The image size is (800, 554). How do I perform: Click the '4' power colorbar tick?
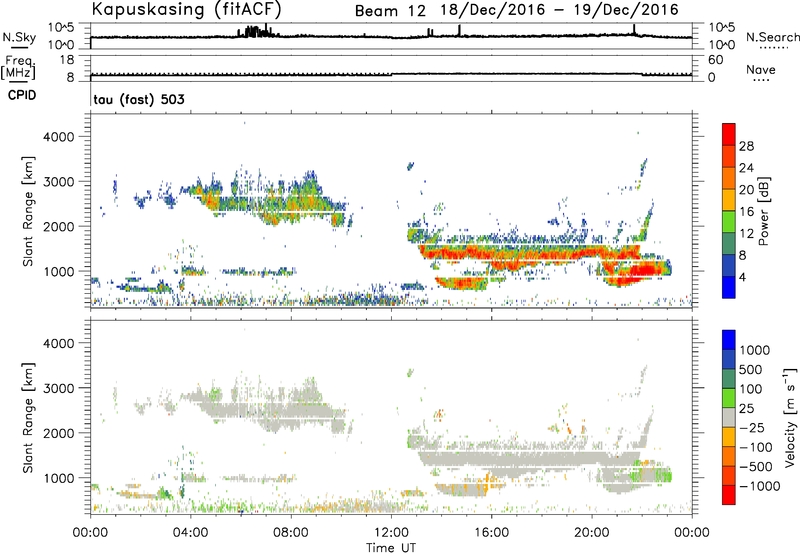[x=742, y=277]
